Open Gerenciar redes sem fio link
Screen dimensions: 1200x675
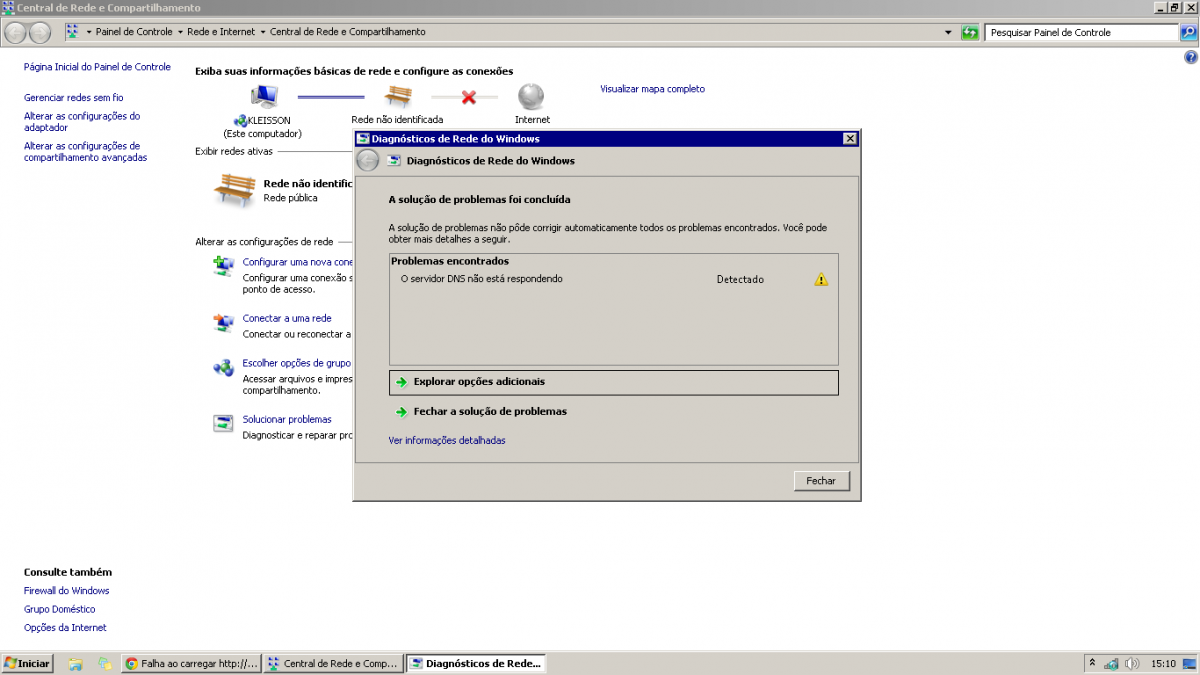coord(74,98)
